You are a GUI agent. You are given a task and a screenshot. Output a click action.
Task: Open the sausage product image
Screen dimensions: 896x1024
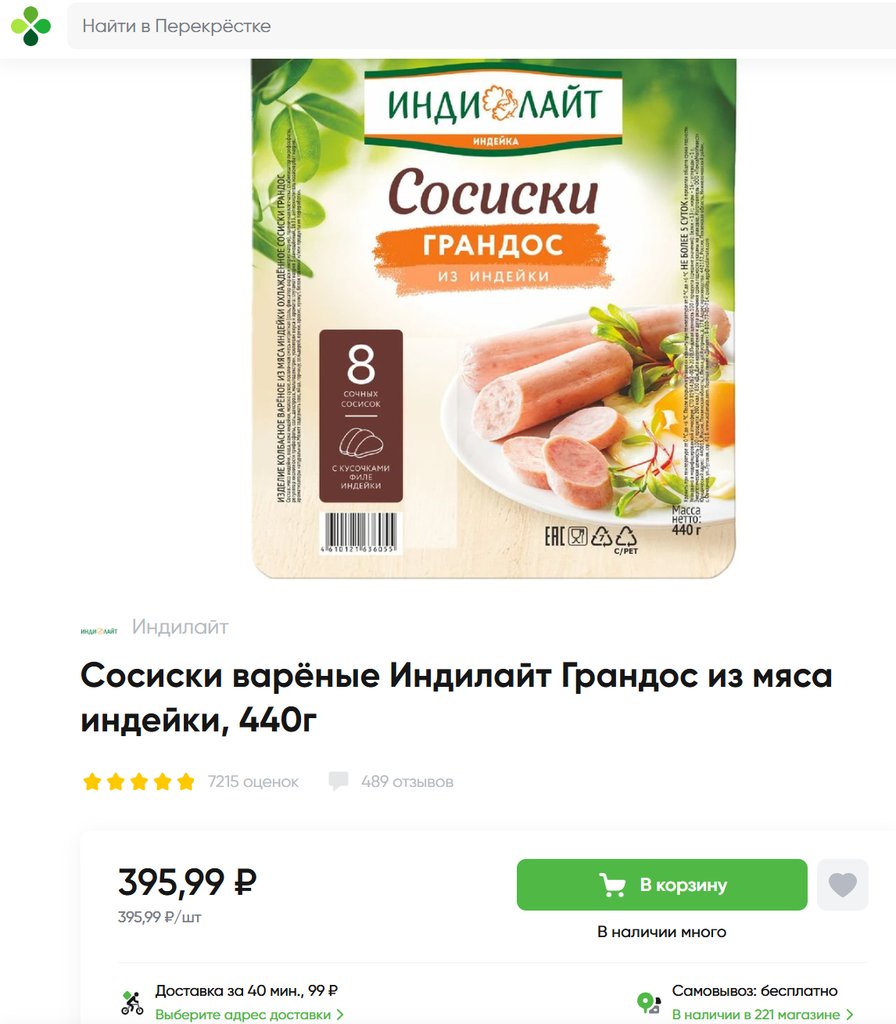tap(494, 319)
